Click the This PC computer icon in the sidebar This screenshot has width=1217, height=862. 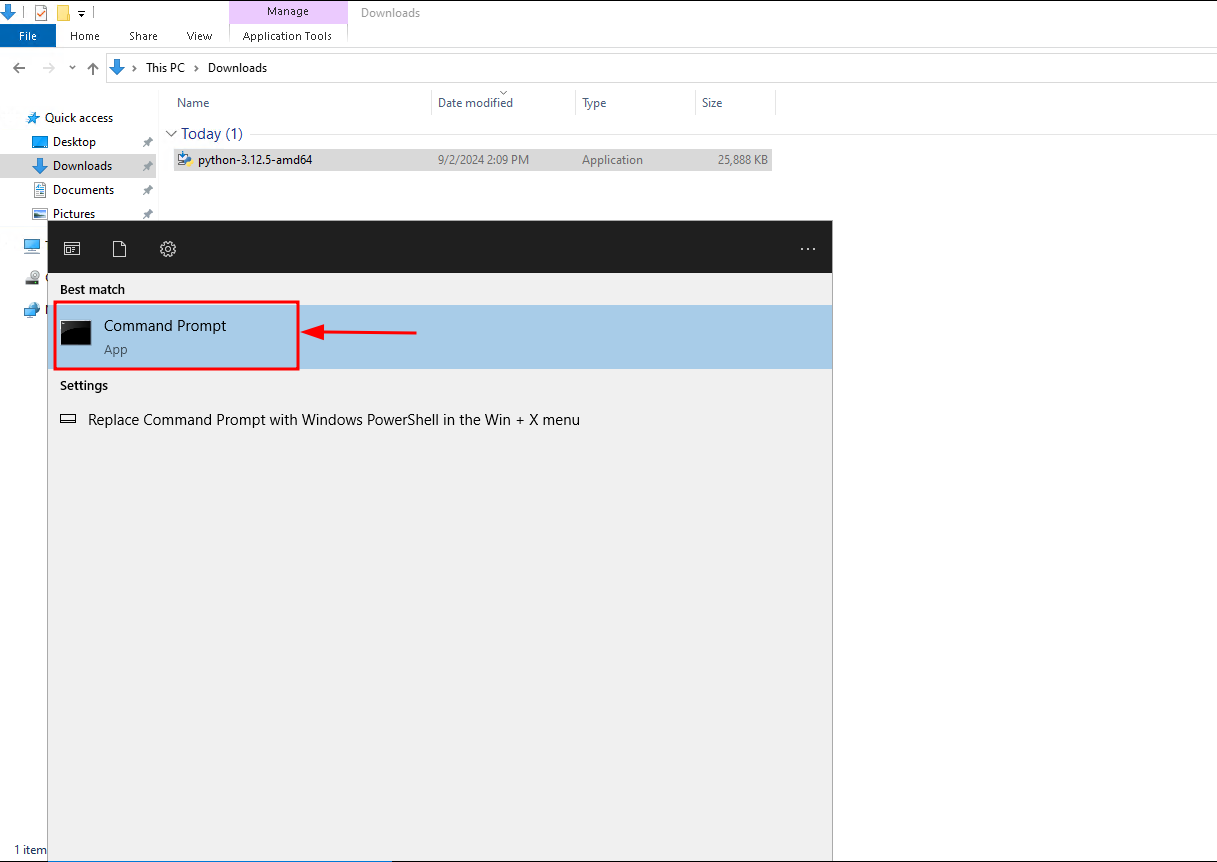(x=31, y=245)
